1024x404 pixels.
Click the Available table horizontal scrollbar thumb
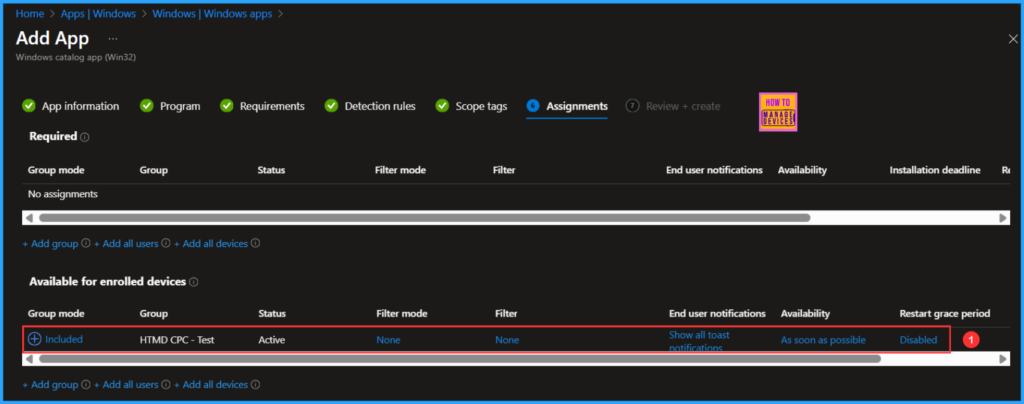[460, 359]
